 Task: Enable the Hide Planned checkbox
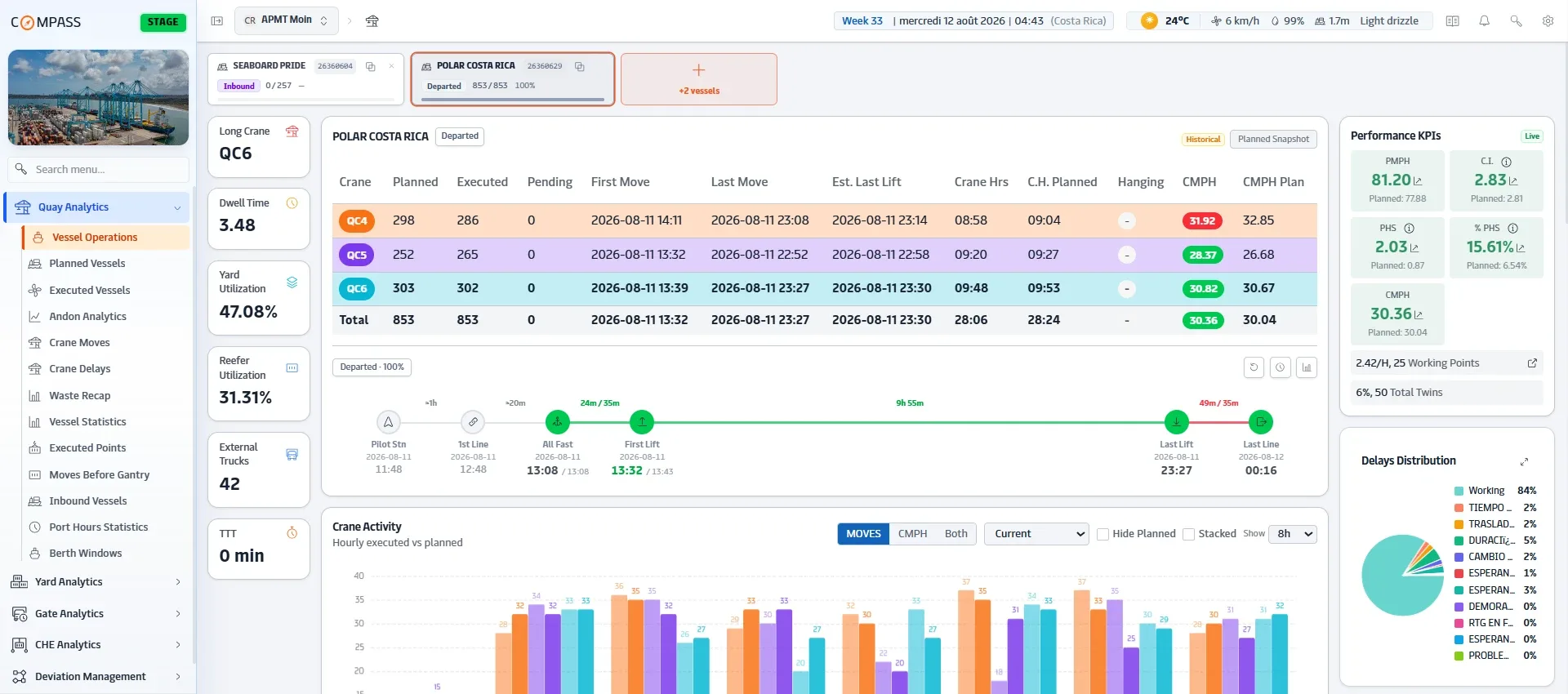pyautogui.click(x=1102, y=534)
